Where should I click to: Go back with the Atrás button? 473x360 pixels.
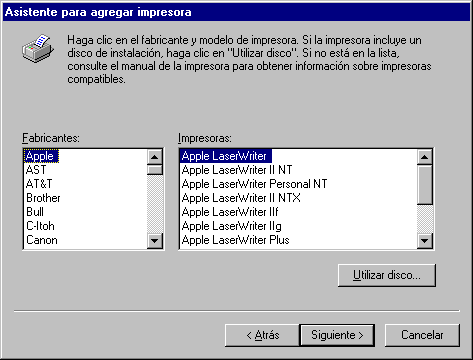(262, 335)
